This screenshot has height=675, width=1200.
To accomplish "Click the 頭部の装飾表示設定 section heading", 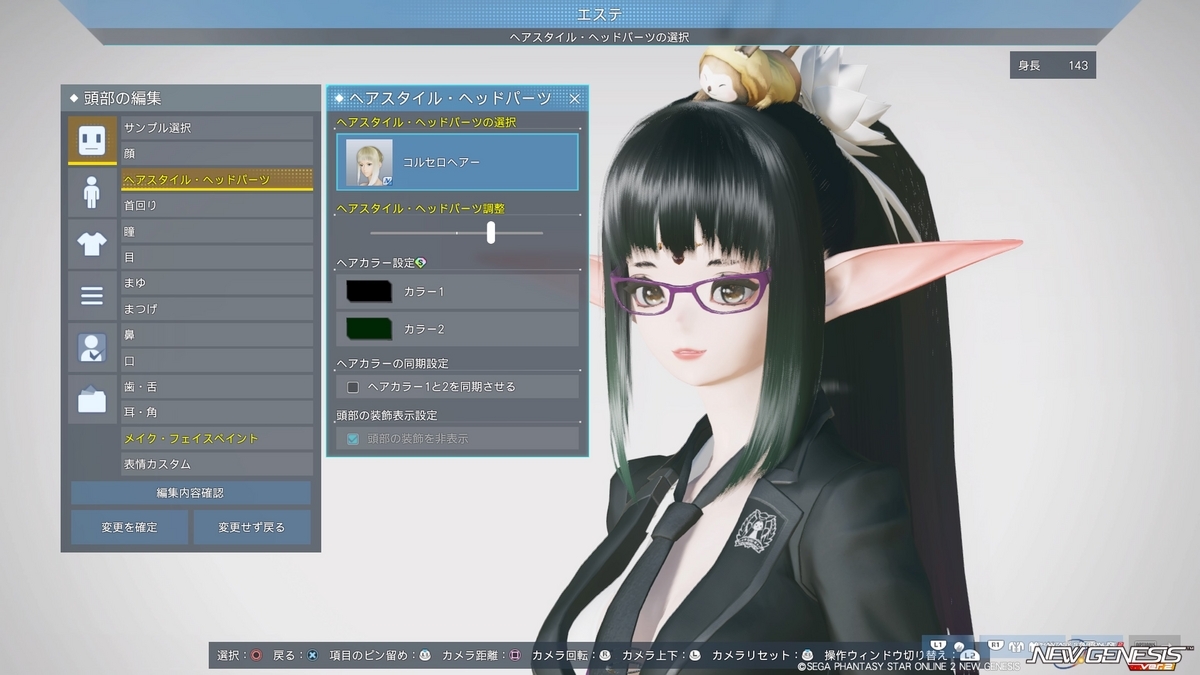I will [x=387, y=415].
